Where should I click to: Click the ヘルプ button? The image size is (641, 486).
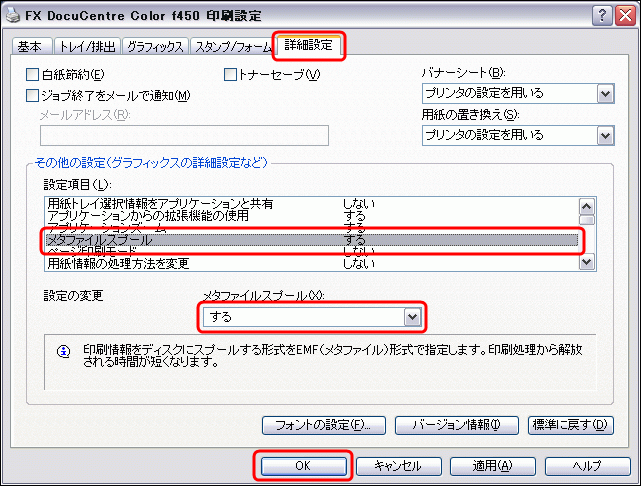[x=587, y=466]
